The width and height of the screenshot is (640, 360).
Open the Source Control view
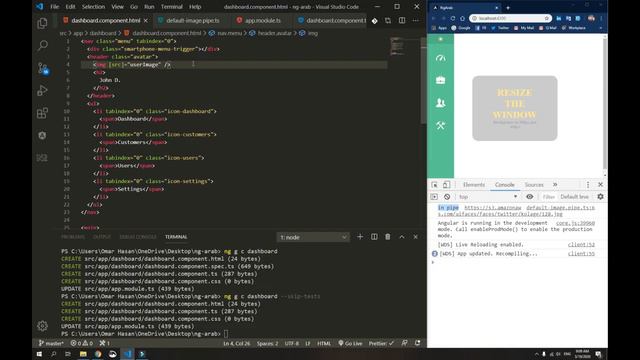pos(42,68)
